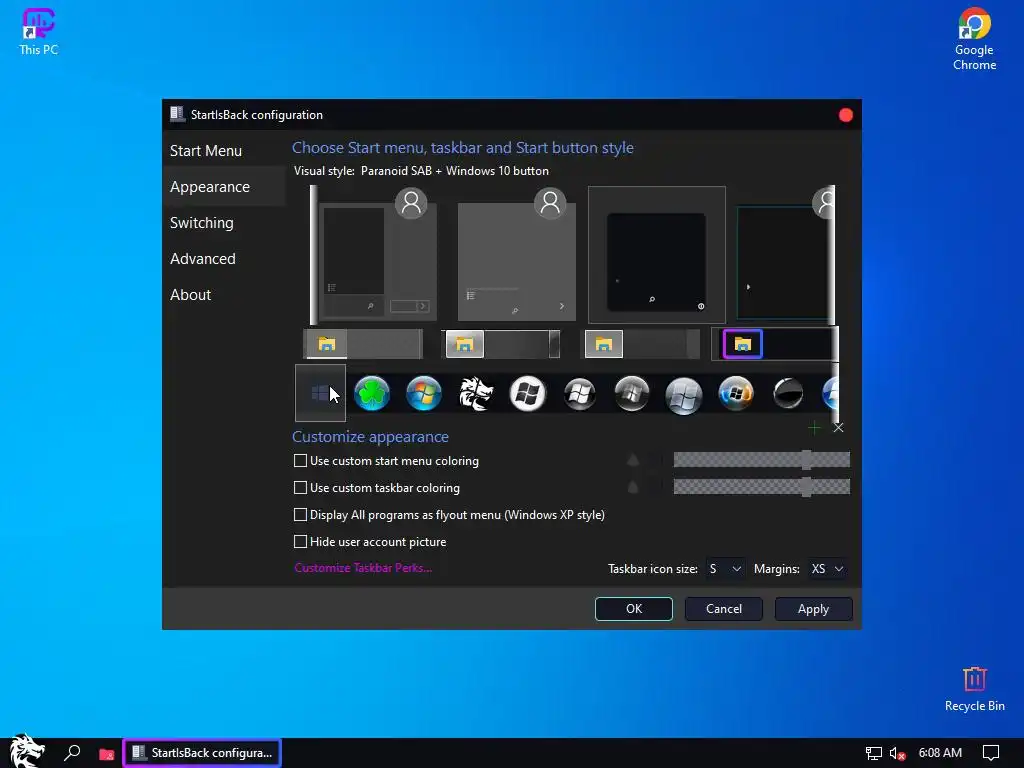
Task: Open the network tray icon
Action: pyautogui.click(x=873, y=753)
